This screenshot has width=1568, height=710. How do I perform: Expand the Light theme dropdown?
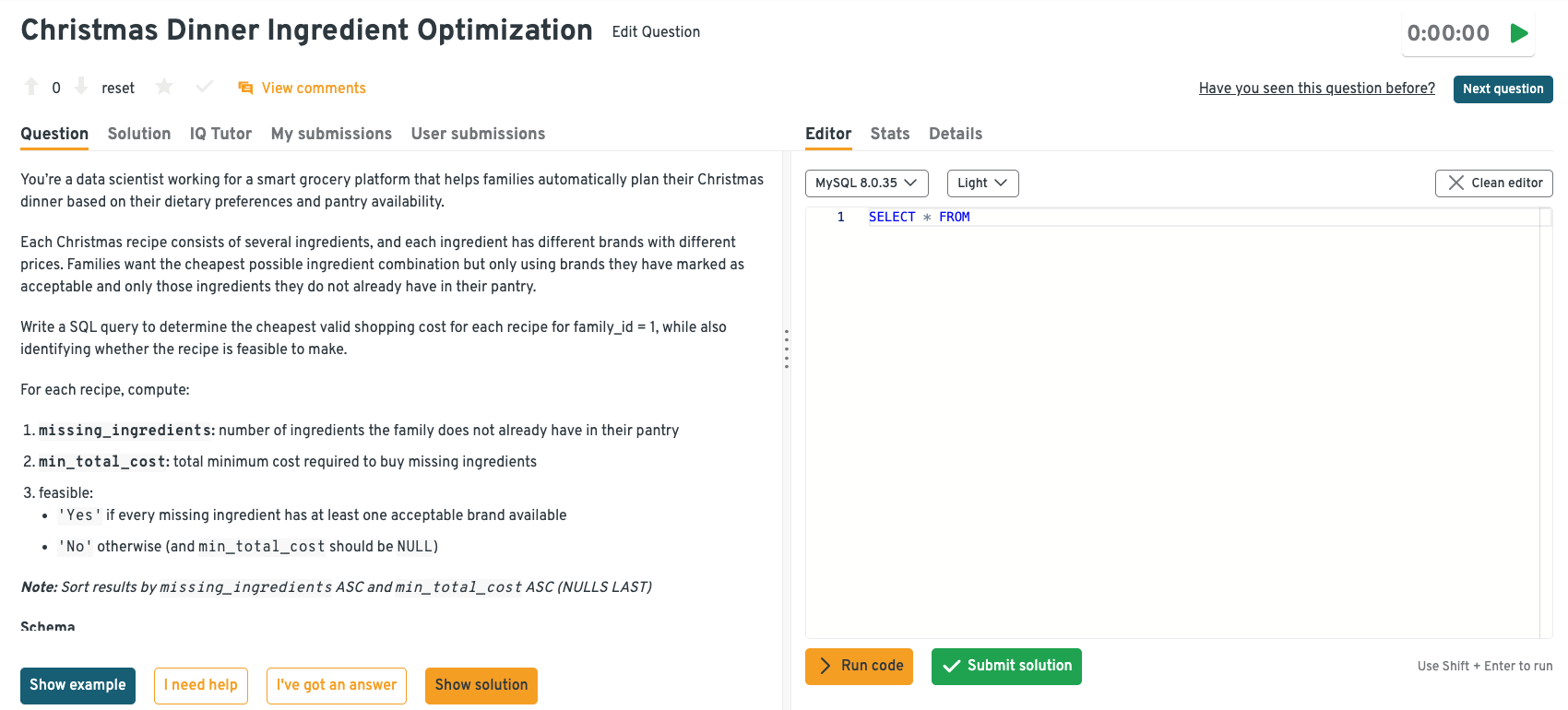coord(982,183)
